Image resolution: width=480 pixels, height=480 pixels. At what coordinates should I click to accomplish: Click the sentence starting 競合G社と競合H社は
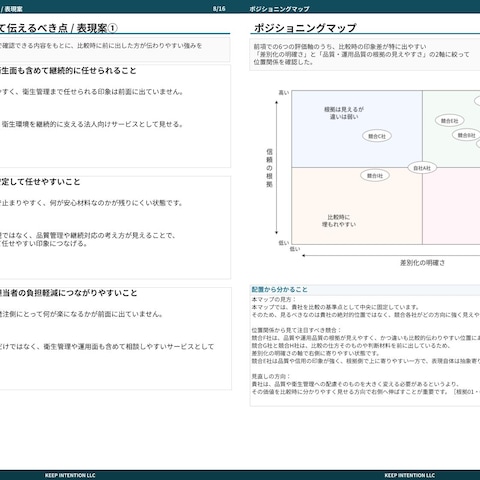[351, 346]
